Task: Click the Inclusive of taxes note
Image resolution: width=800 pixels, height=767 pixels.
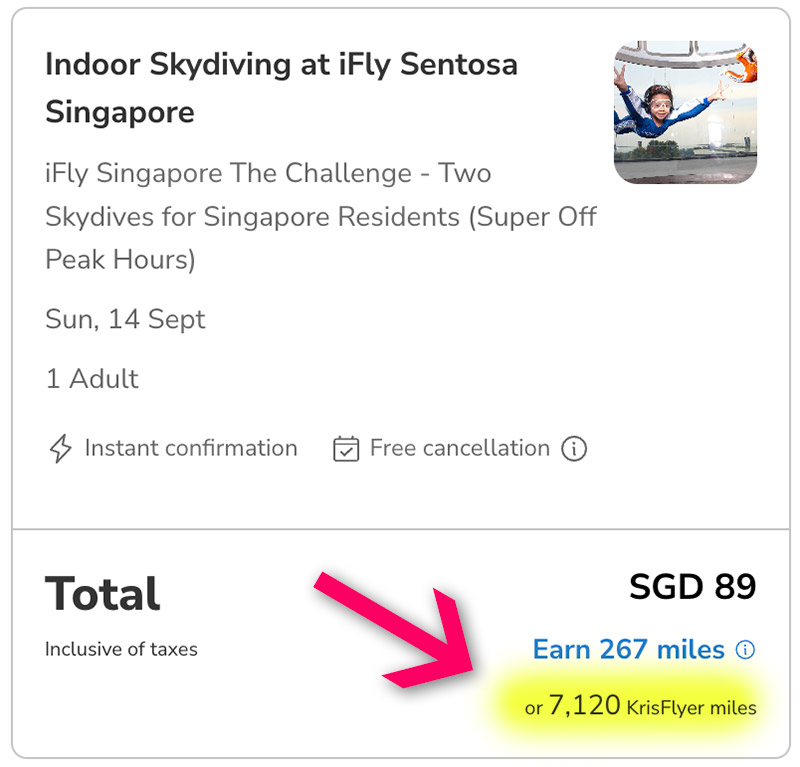Action: click(x=121, y=649)
